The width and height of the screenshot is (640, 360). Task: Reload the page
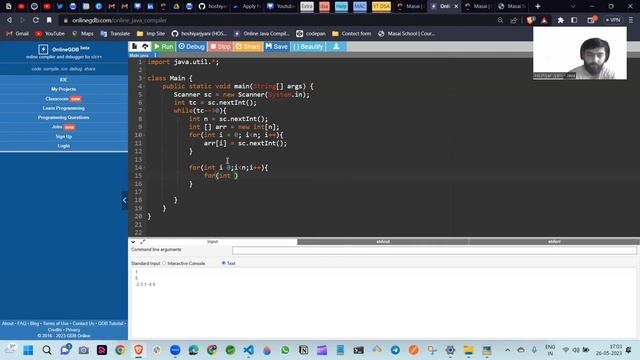(x=36, y=20)
